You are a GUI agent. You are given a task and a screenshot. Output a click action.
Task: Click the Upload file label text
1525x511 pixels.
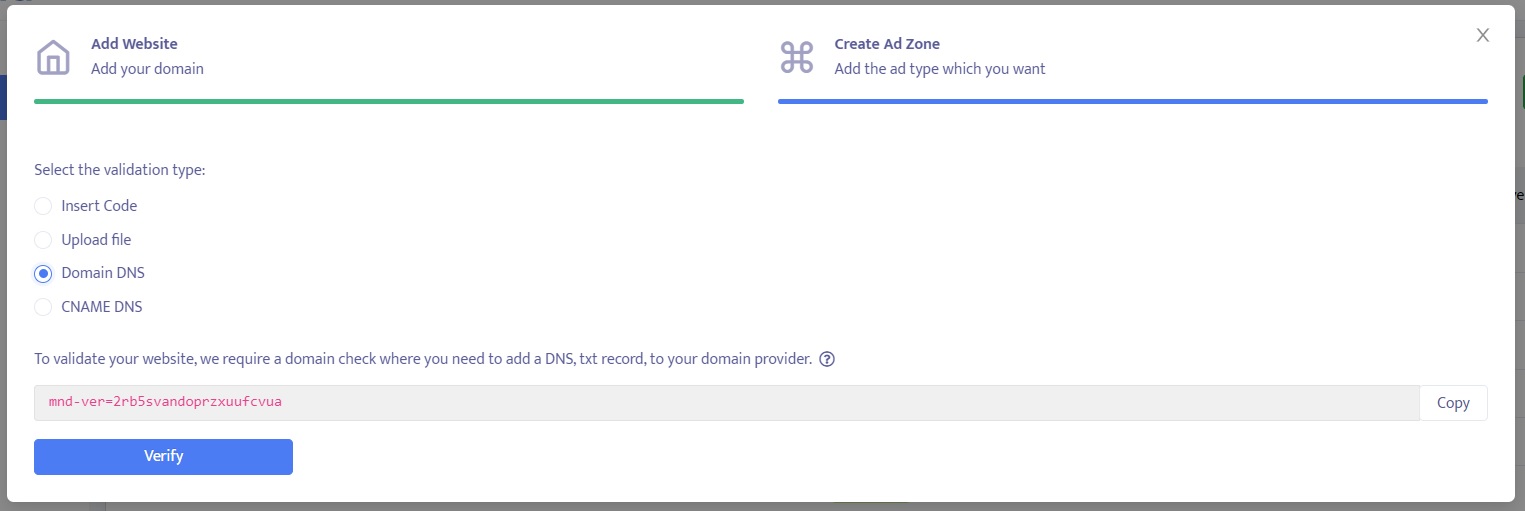pos(96,240)
